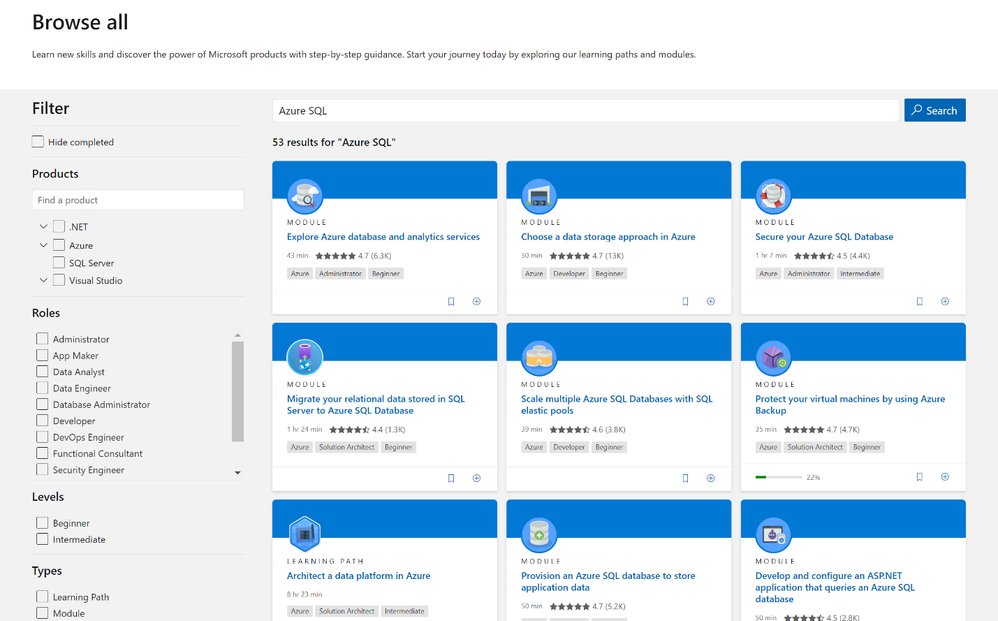The width and height of the screenshot is (998, 621).
Task: Open 'Choose a data storage approach in Azure'
Action: coord(608,237)
